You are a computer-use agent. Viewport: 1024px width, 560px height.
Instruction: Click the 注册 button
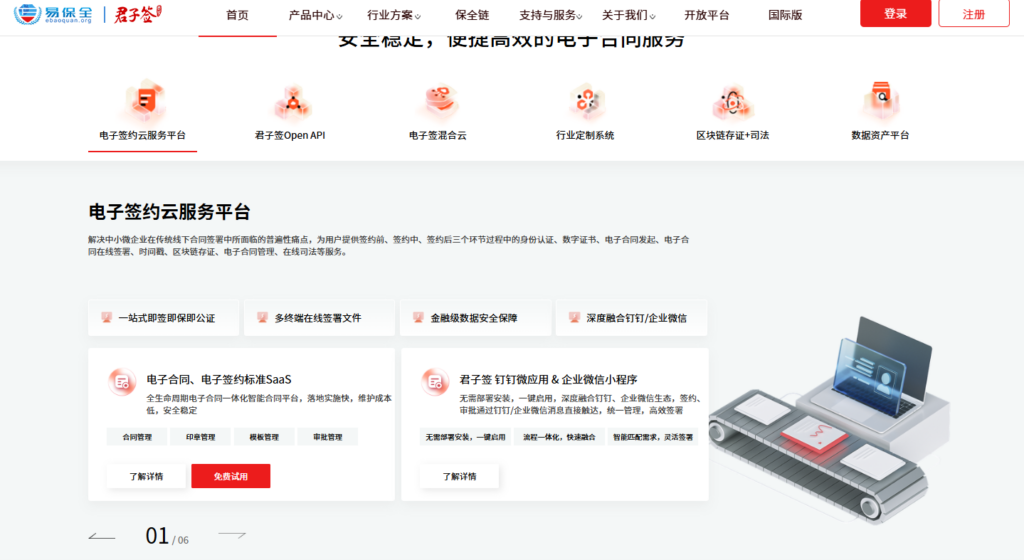[x=974, y=14]
